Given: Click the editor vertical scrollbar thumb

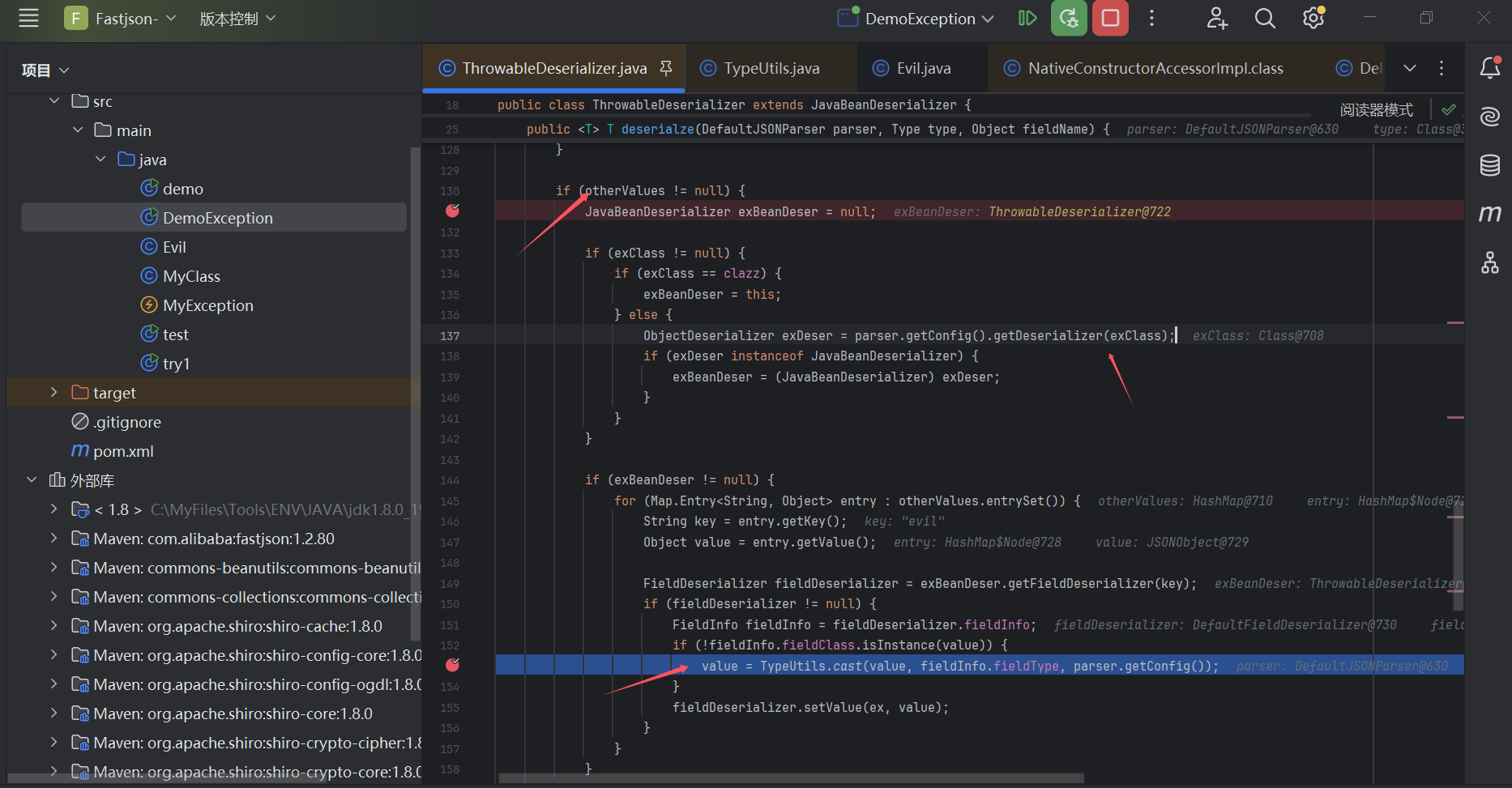Looking at the screenshot, I should [1458, 555].
